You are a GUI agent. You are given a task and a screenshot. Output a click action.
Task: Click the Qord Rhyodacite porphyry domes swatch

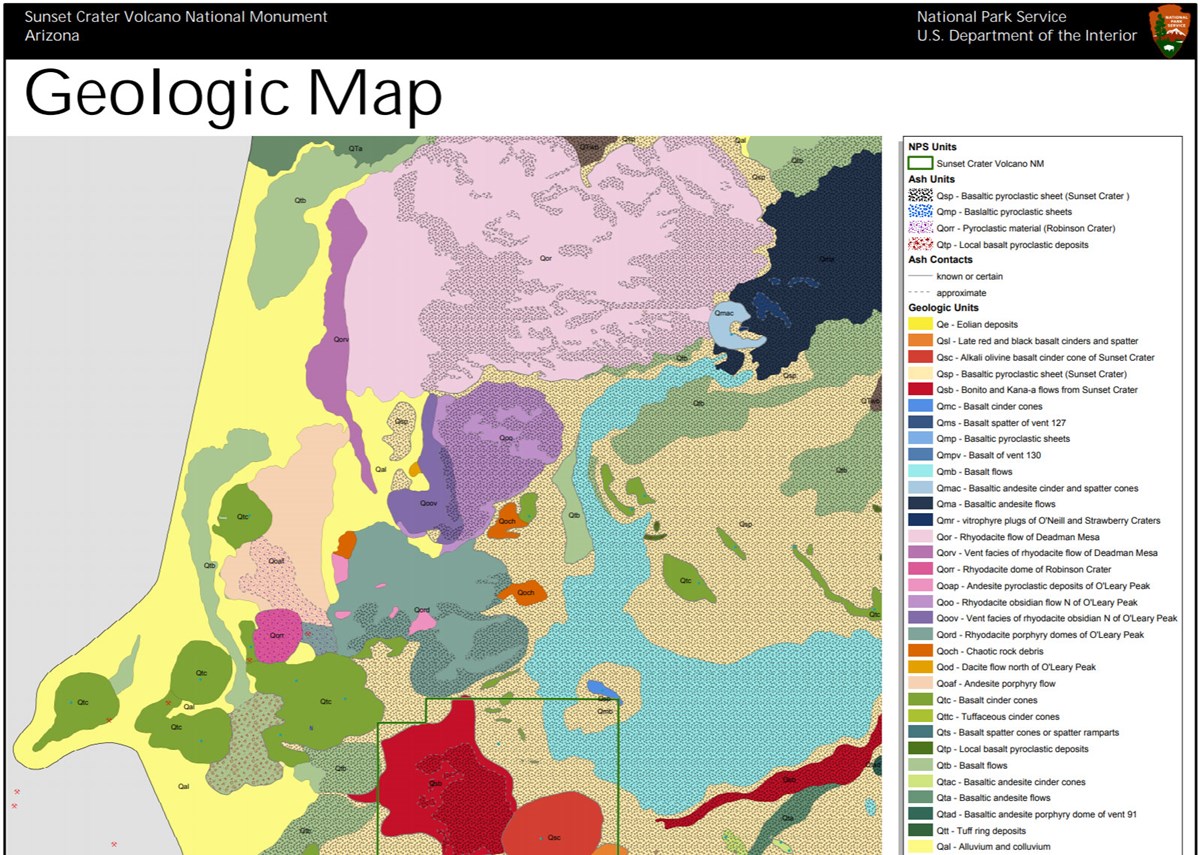click(x=920, y=635)
